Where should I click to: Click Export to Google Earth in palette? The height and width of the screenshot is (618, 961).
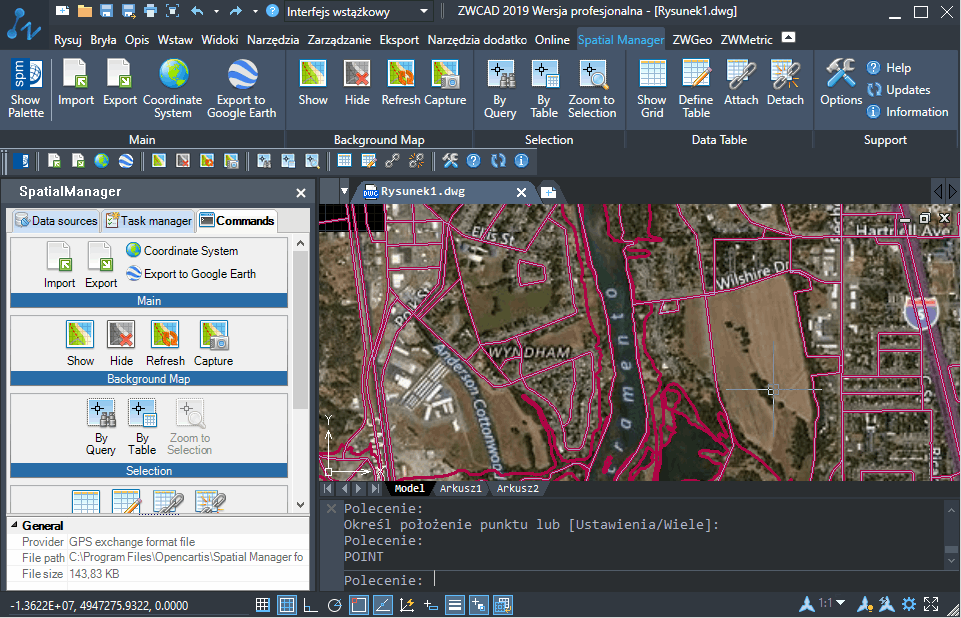[191, 273]
